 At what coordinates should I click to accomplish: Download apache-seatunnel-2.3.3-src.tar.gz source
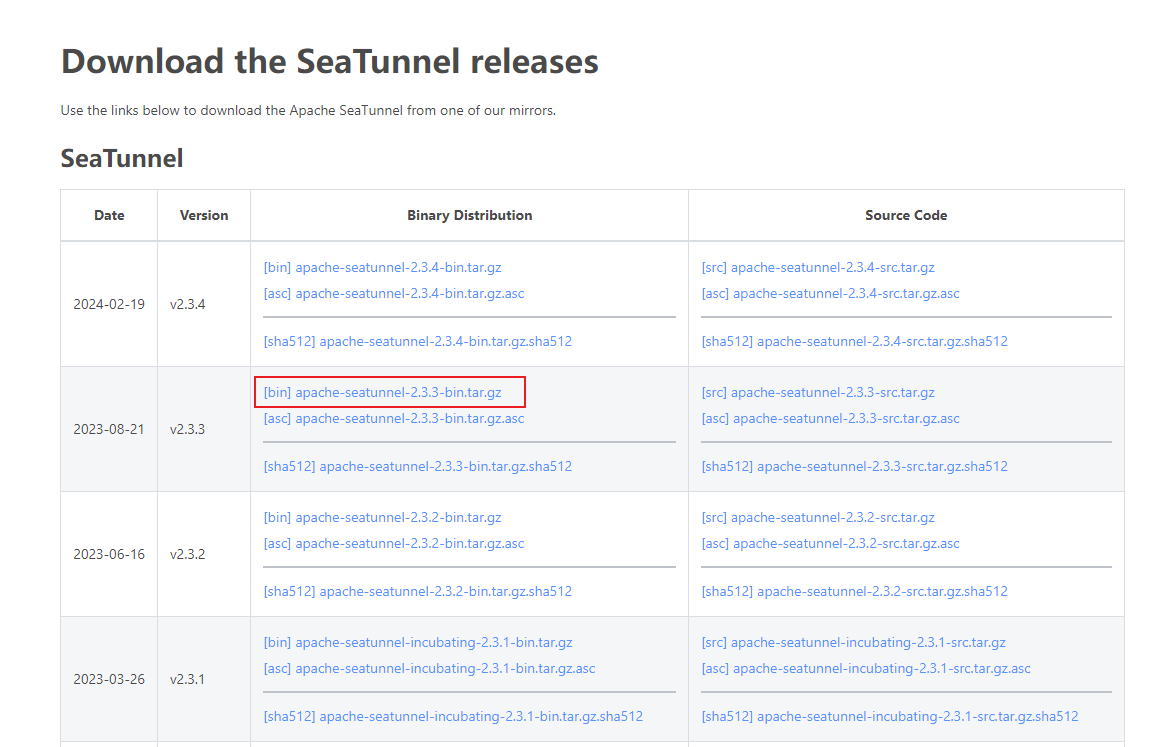pos(817,392)
